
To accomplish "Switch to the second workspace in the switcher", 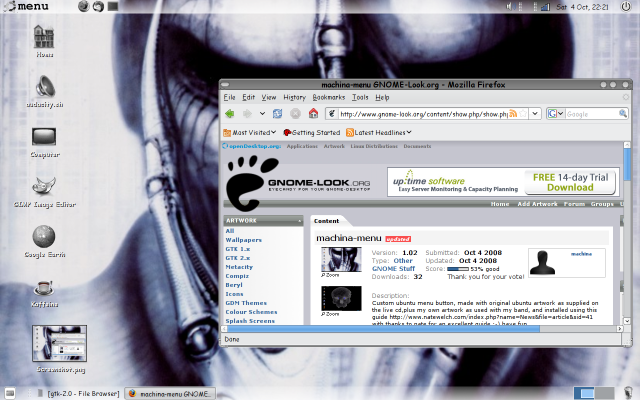I will point(604,393).
